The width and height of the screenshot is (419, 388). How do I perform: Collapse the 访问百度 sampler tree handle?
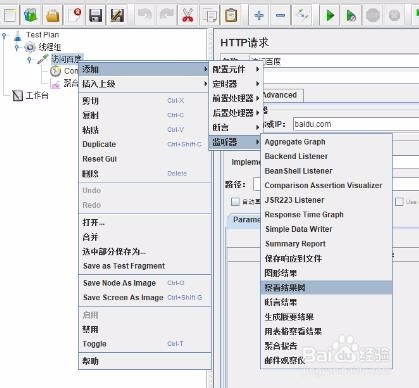30,60
